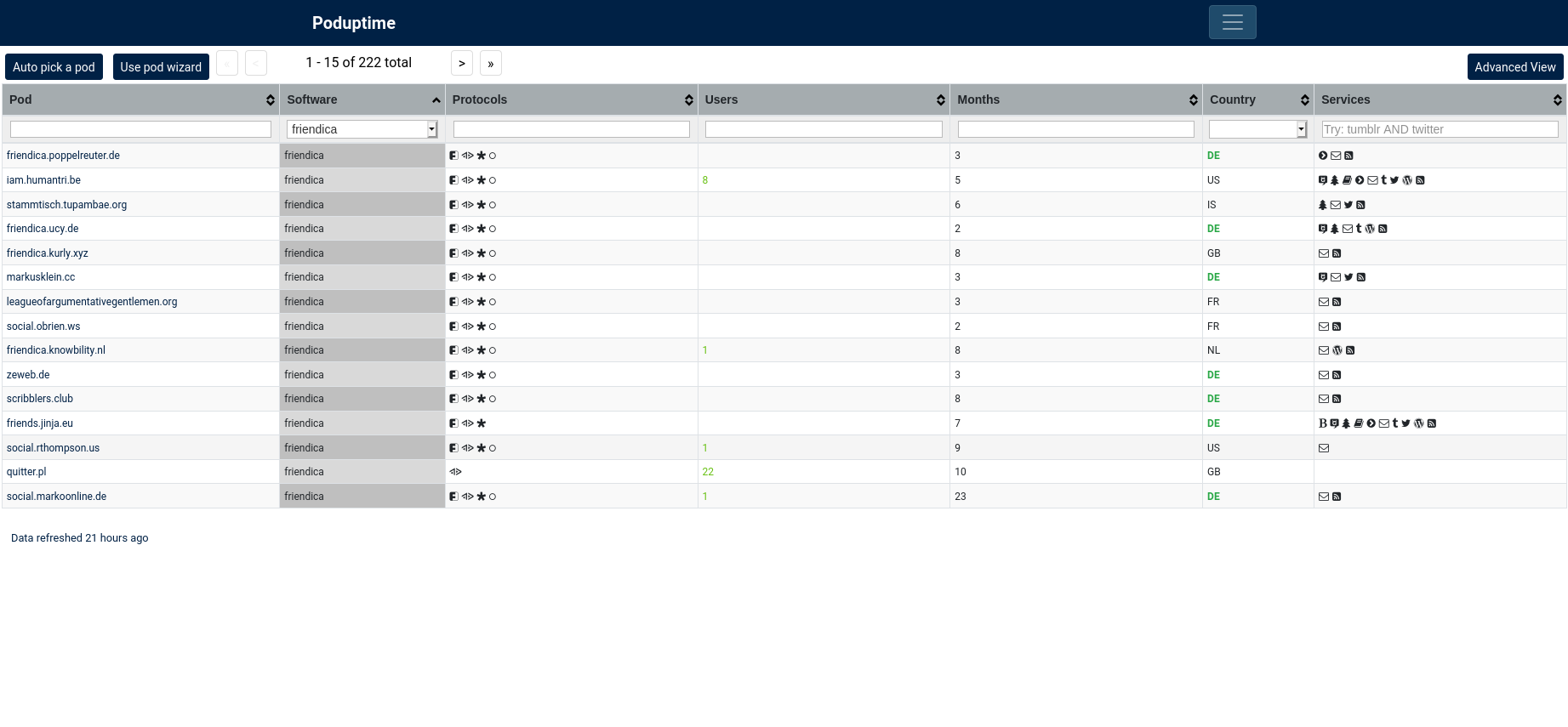Image resolution: width=1568 pixels, height=727 pixels.
Task: Open the hamburger navigation menu
Action: point(1232,22)
